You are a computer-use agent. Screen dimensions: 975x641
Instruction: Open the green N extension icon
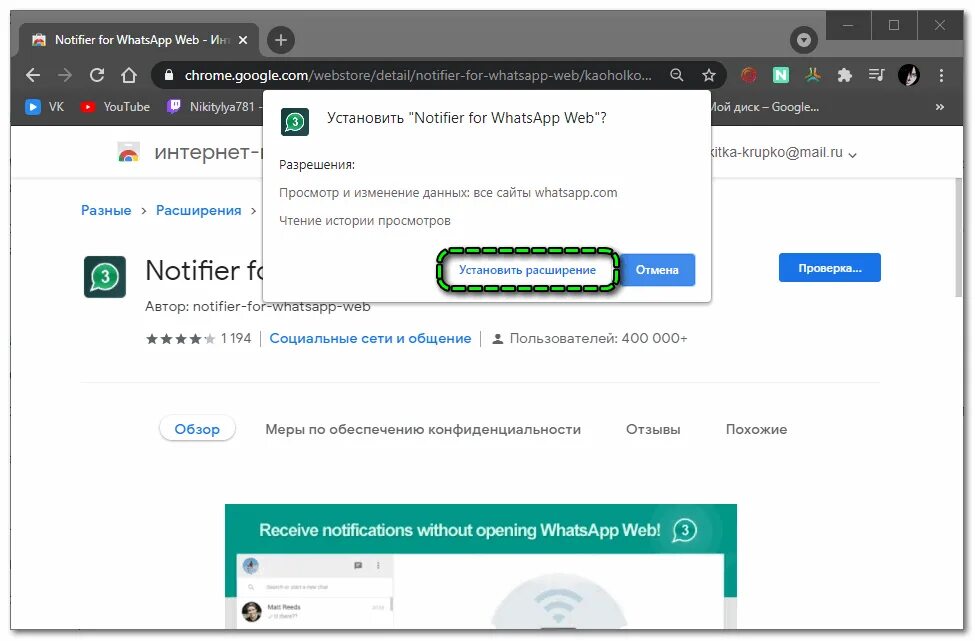[780, 75]
